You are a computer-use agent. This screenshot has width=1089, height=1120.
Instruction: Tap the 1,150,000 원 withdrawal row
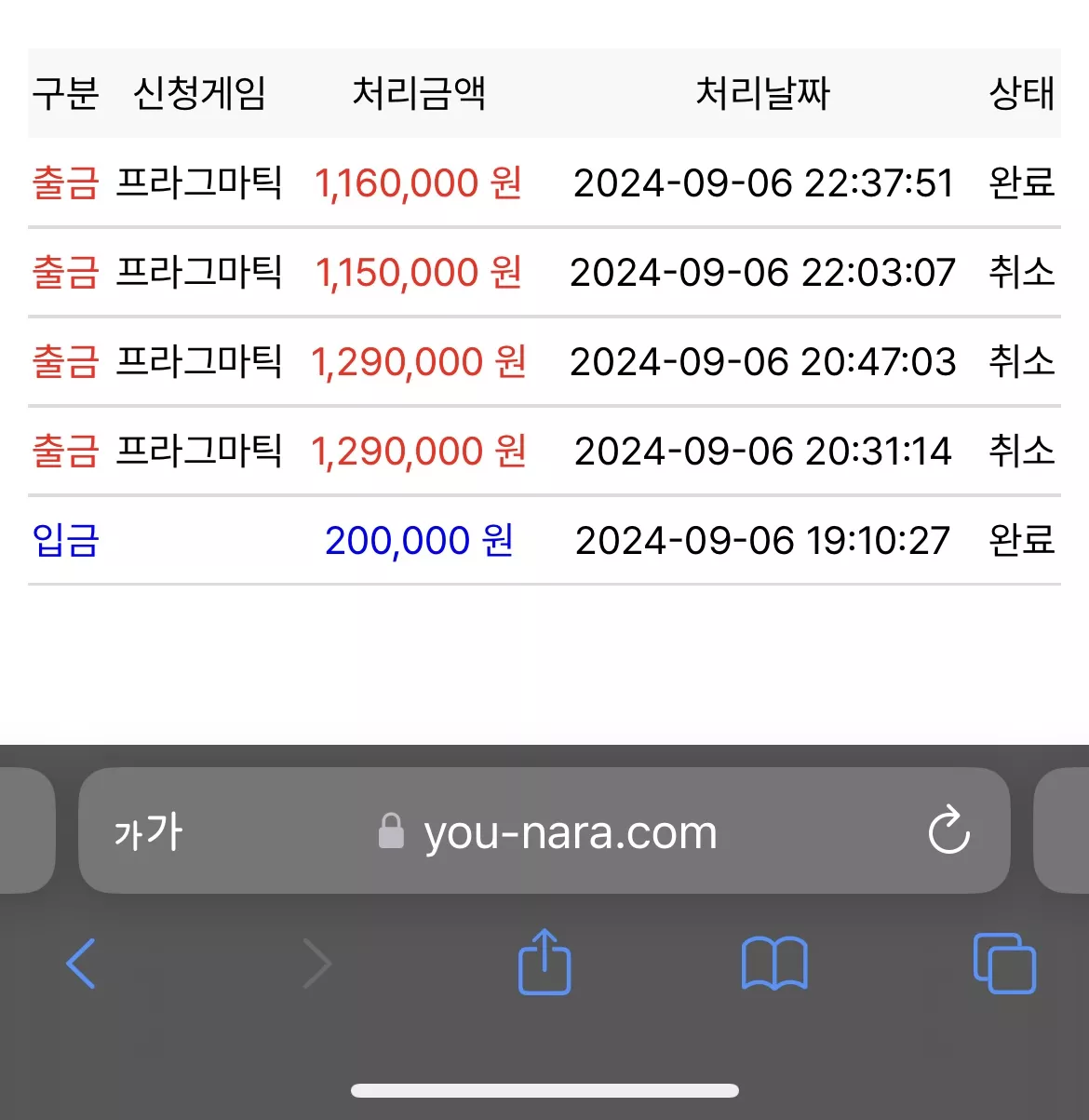[x=544, y=272]
